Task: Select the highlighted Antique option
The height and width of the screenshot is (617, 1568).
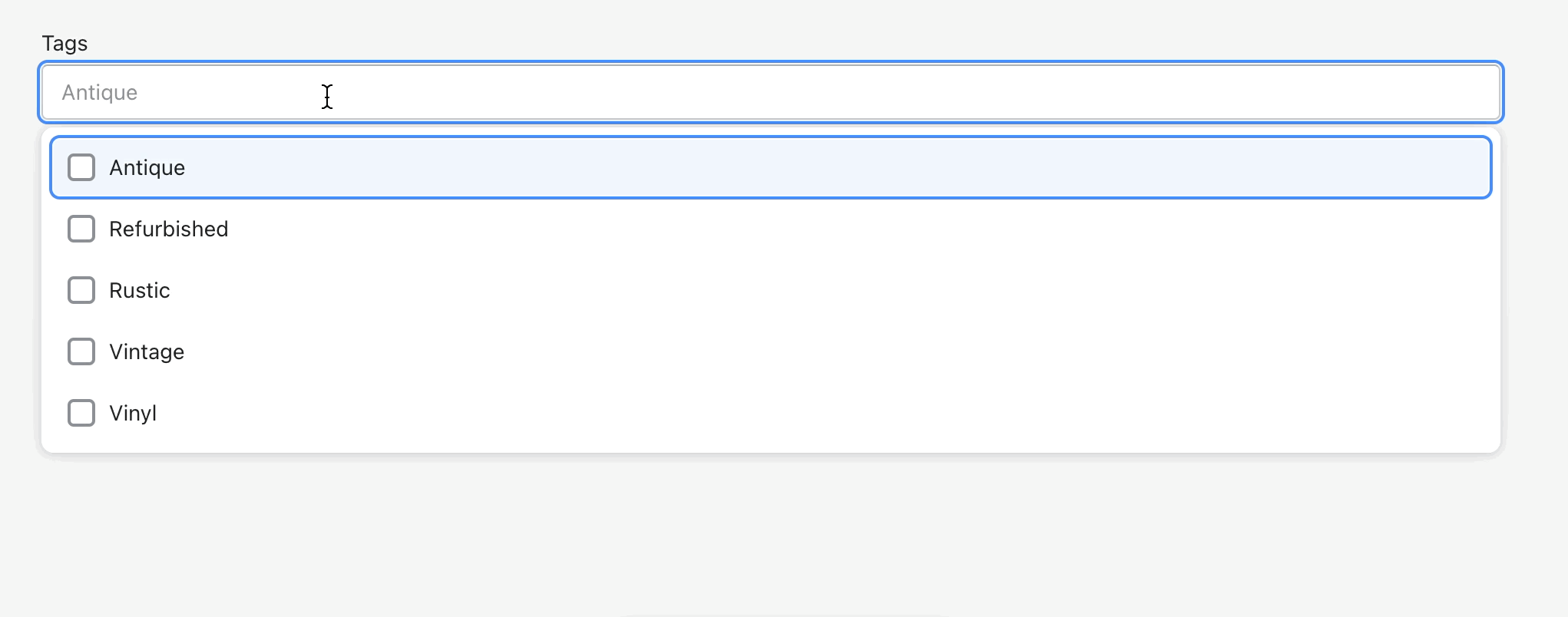Action: point(384,167)
